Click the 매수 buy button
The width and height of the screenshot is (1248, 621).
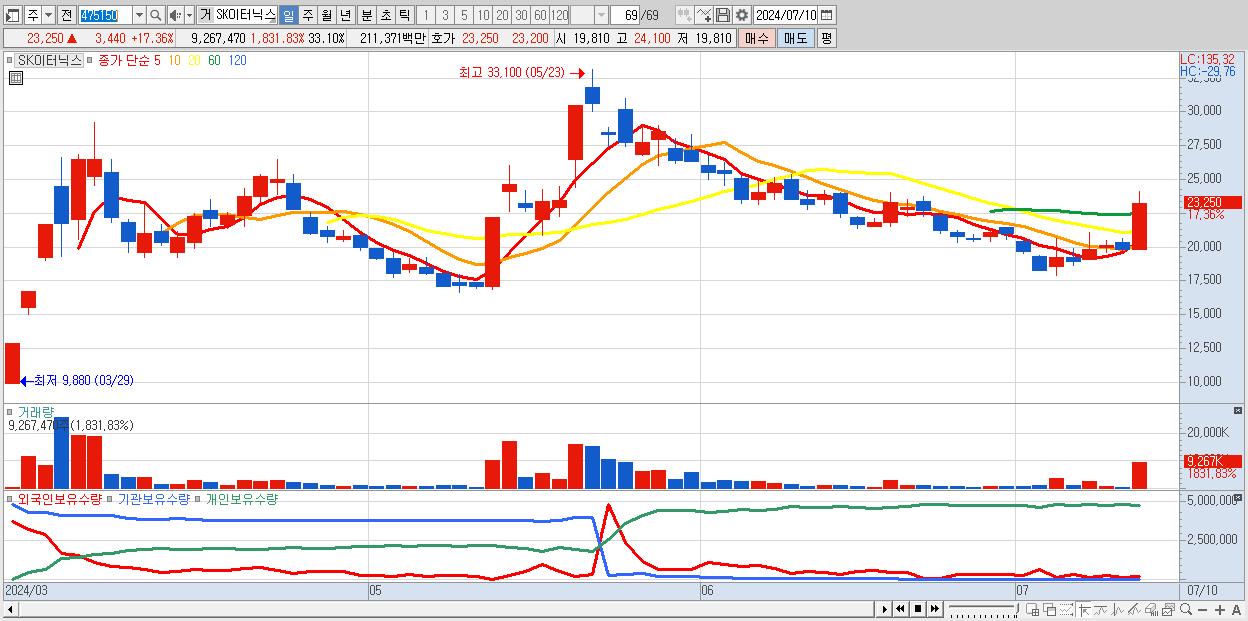[x=756, y=38]
